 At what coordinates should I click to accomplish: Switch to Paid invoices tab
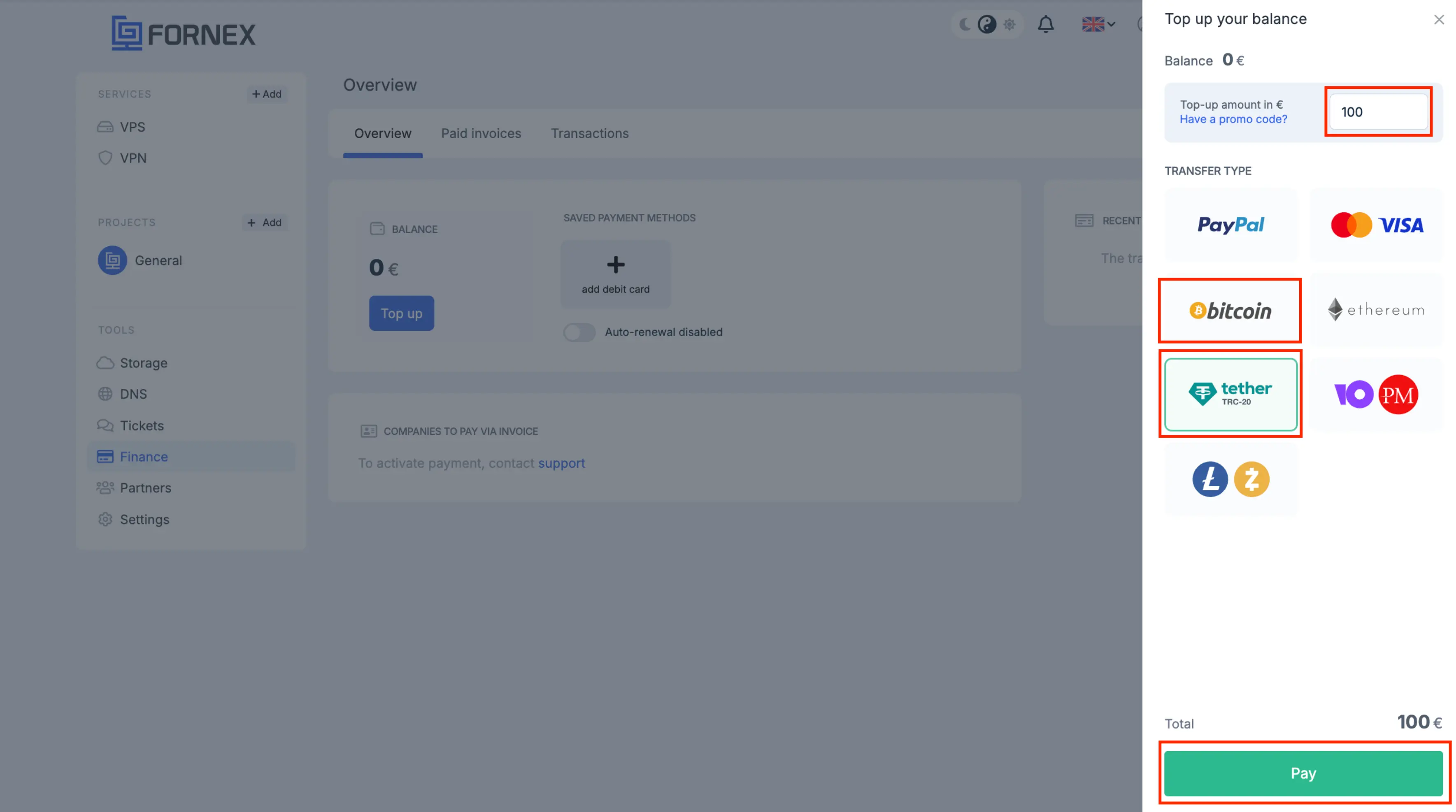pos(481,133)
